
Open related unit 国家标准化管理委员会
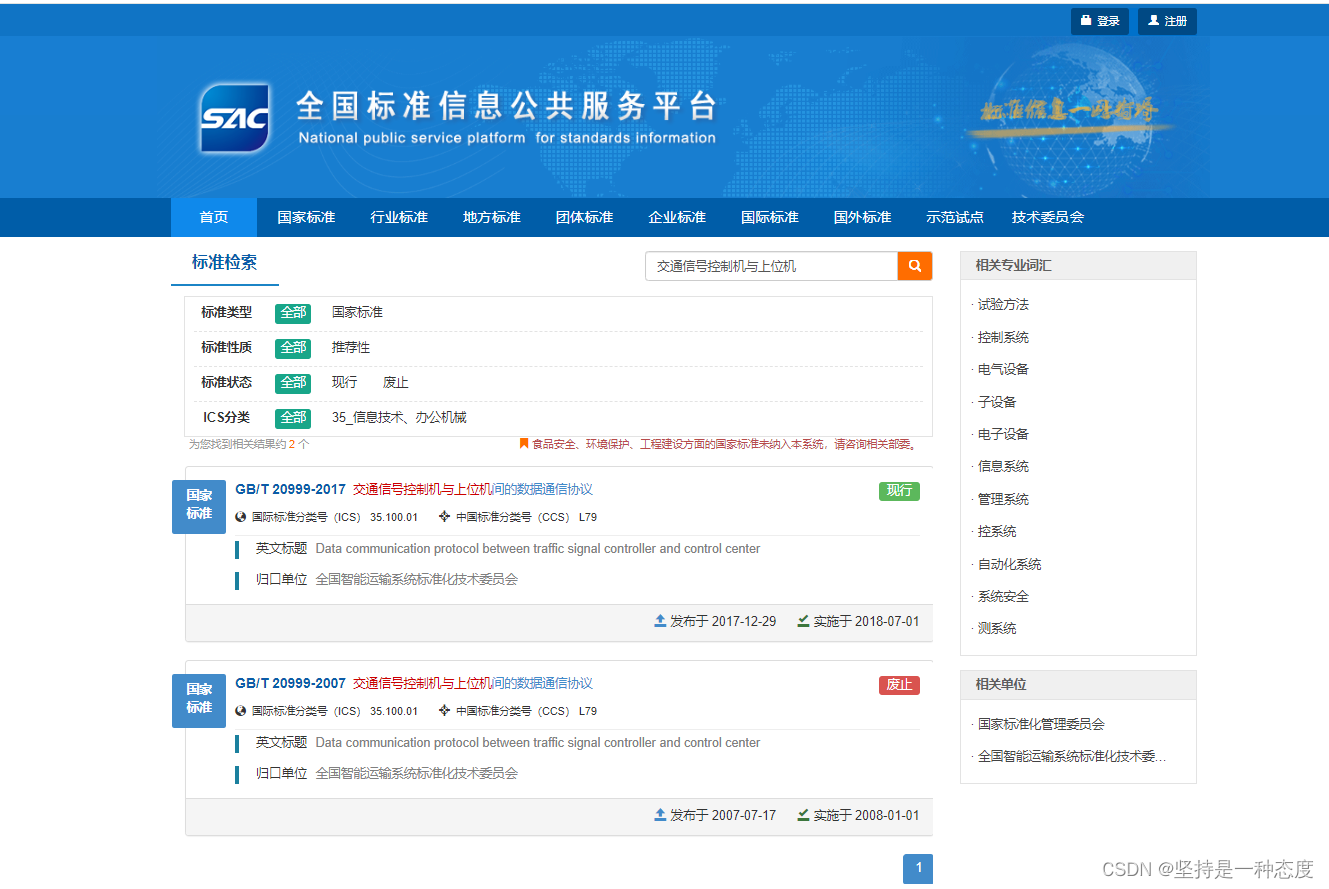(1041, 725)
